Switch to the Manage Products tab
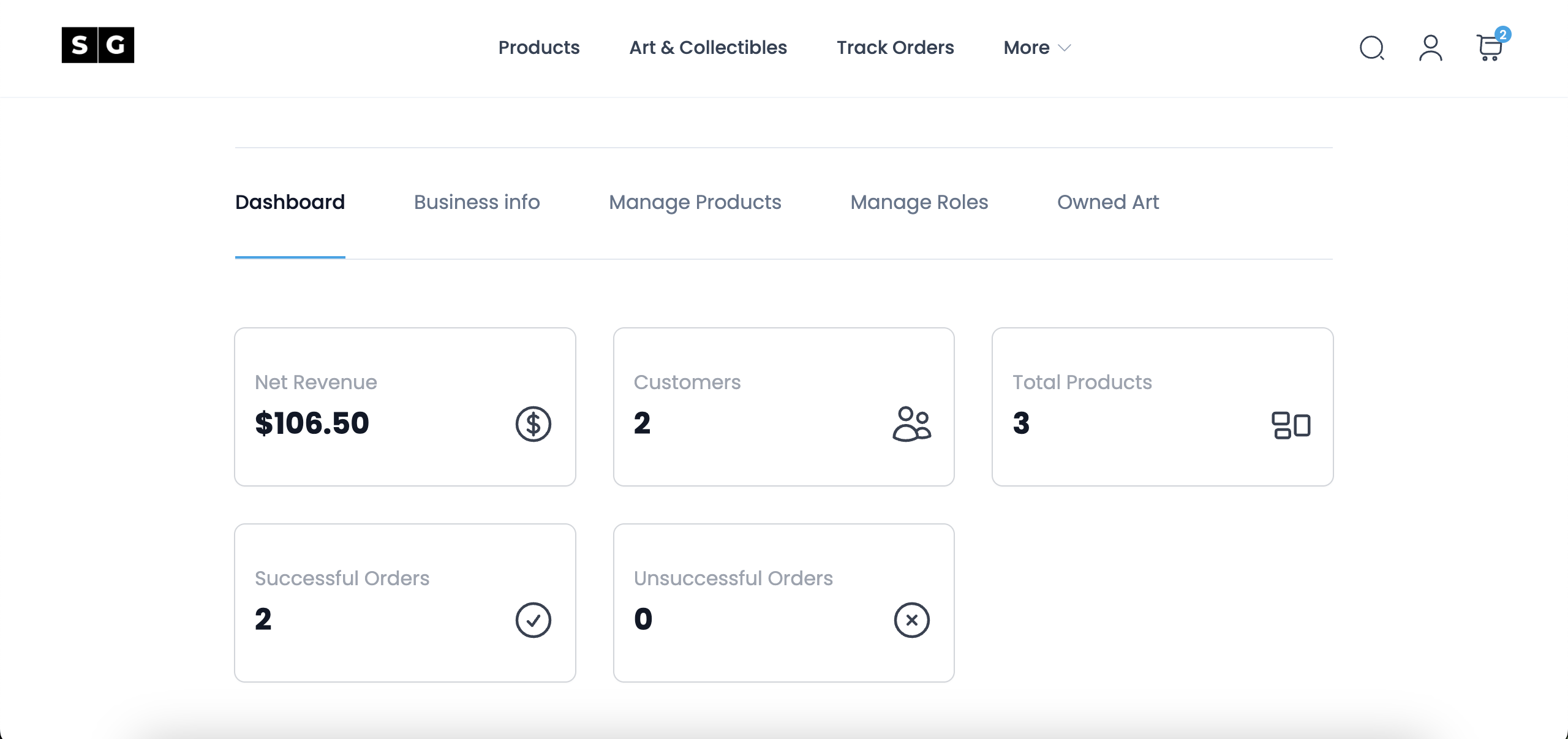The image size is (1568, 739). [695, 202]
